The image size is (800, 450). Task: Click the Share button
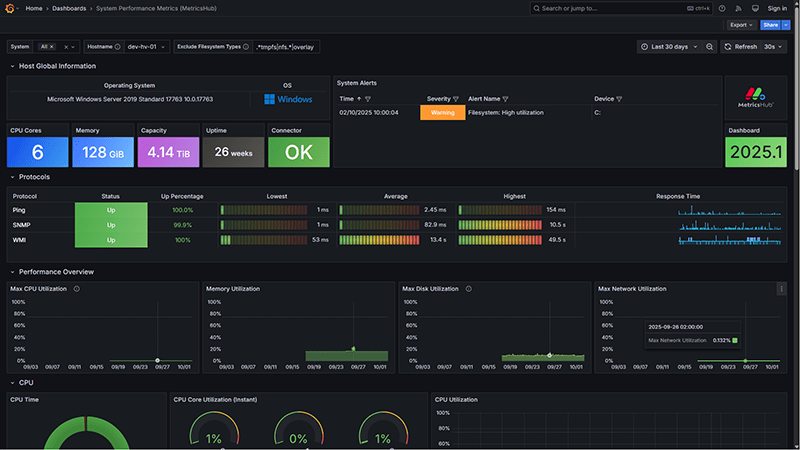[770, 25]
